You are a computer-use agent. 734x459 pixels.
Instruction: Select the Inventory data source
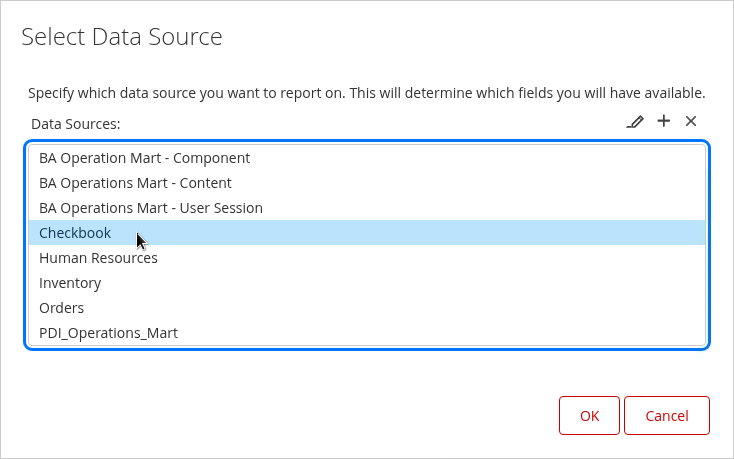click(x=70, y=283)
